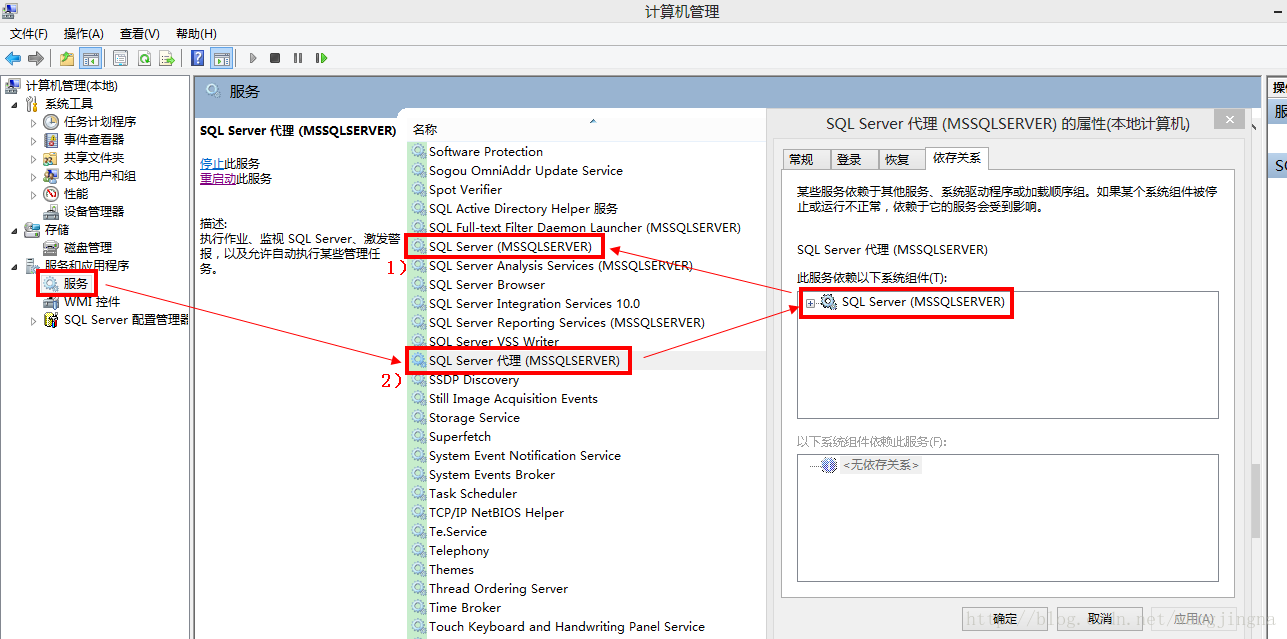The height and width of the screenshot is (639, 1287).
Task: Click the Back arrow in the toolbar
Action: click(13, 58)
